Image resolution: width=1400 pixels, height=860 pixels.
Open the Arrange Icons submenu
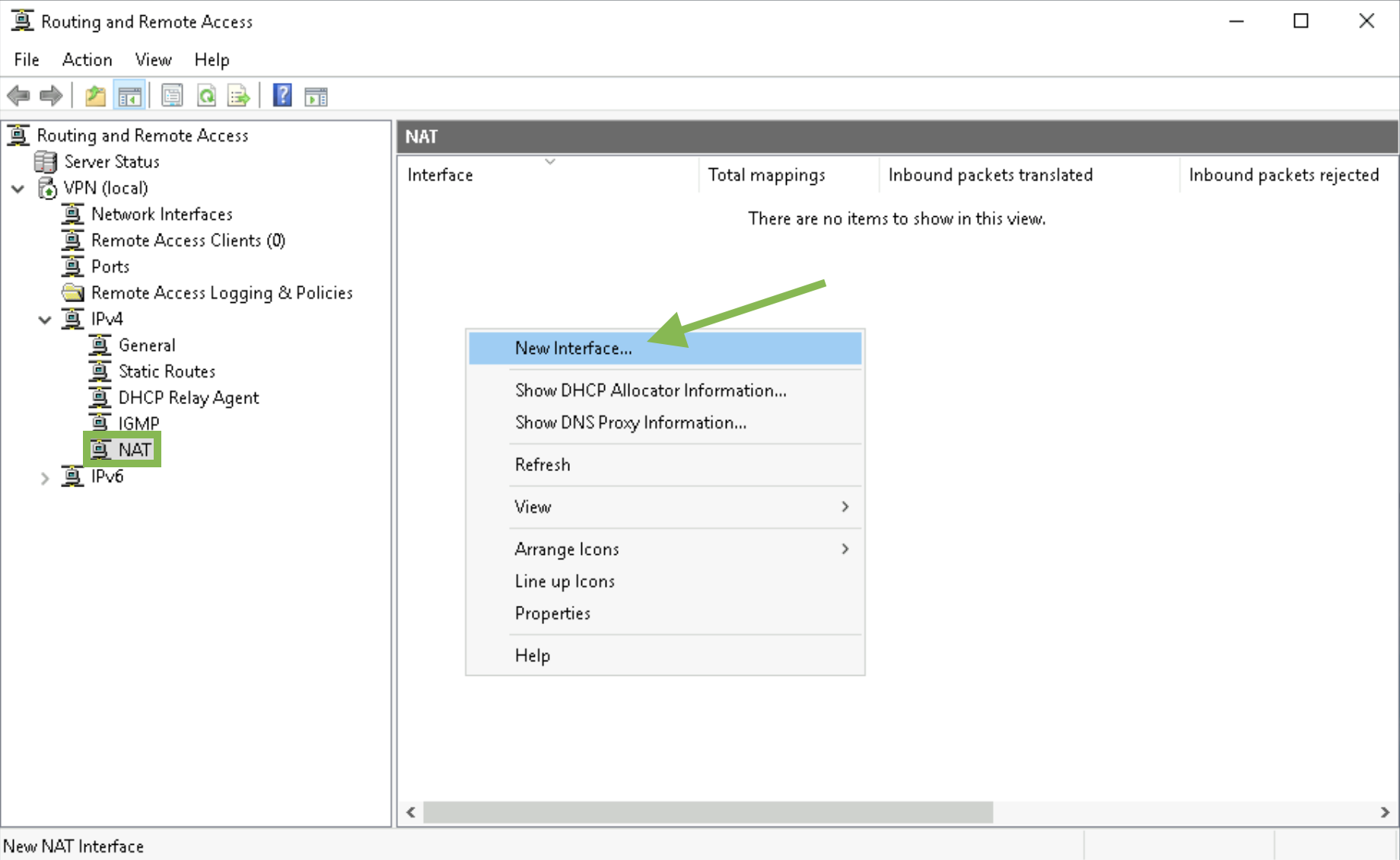click(665, 549)
